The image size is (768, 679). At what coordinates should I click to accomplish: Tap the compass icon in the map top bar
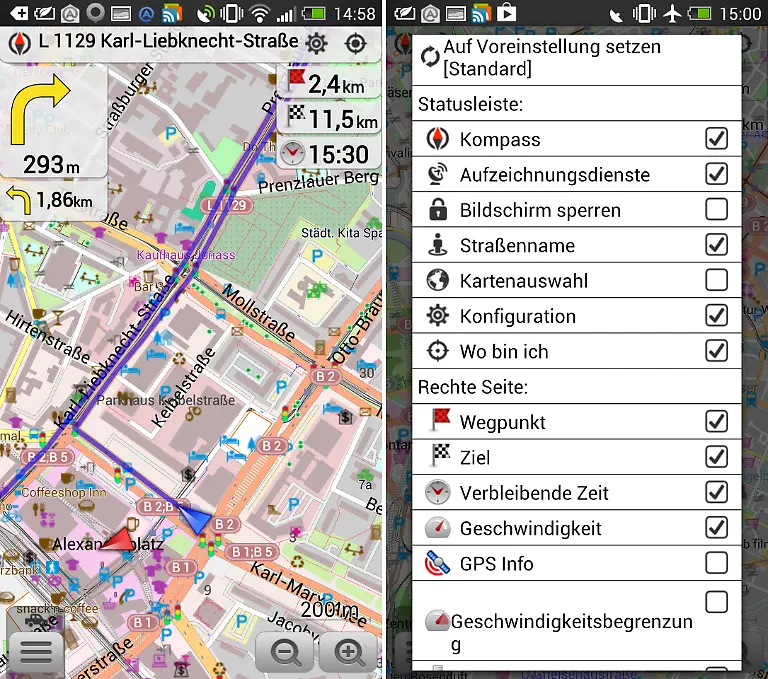(20, 43)
